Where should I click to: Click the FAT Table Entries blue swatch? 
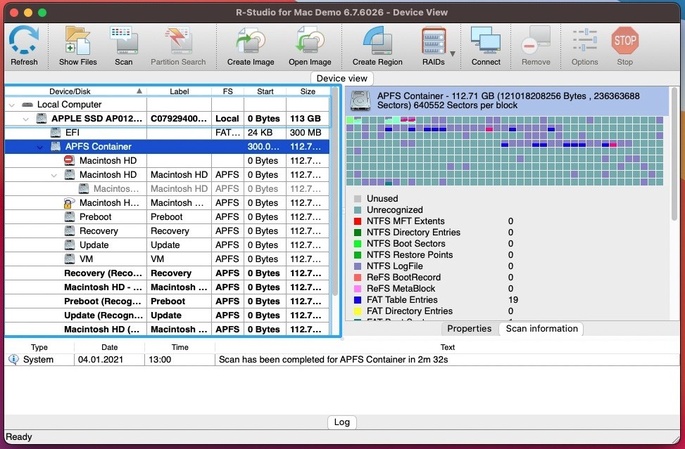click(x=358, y=300)
